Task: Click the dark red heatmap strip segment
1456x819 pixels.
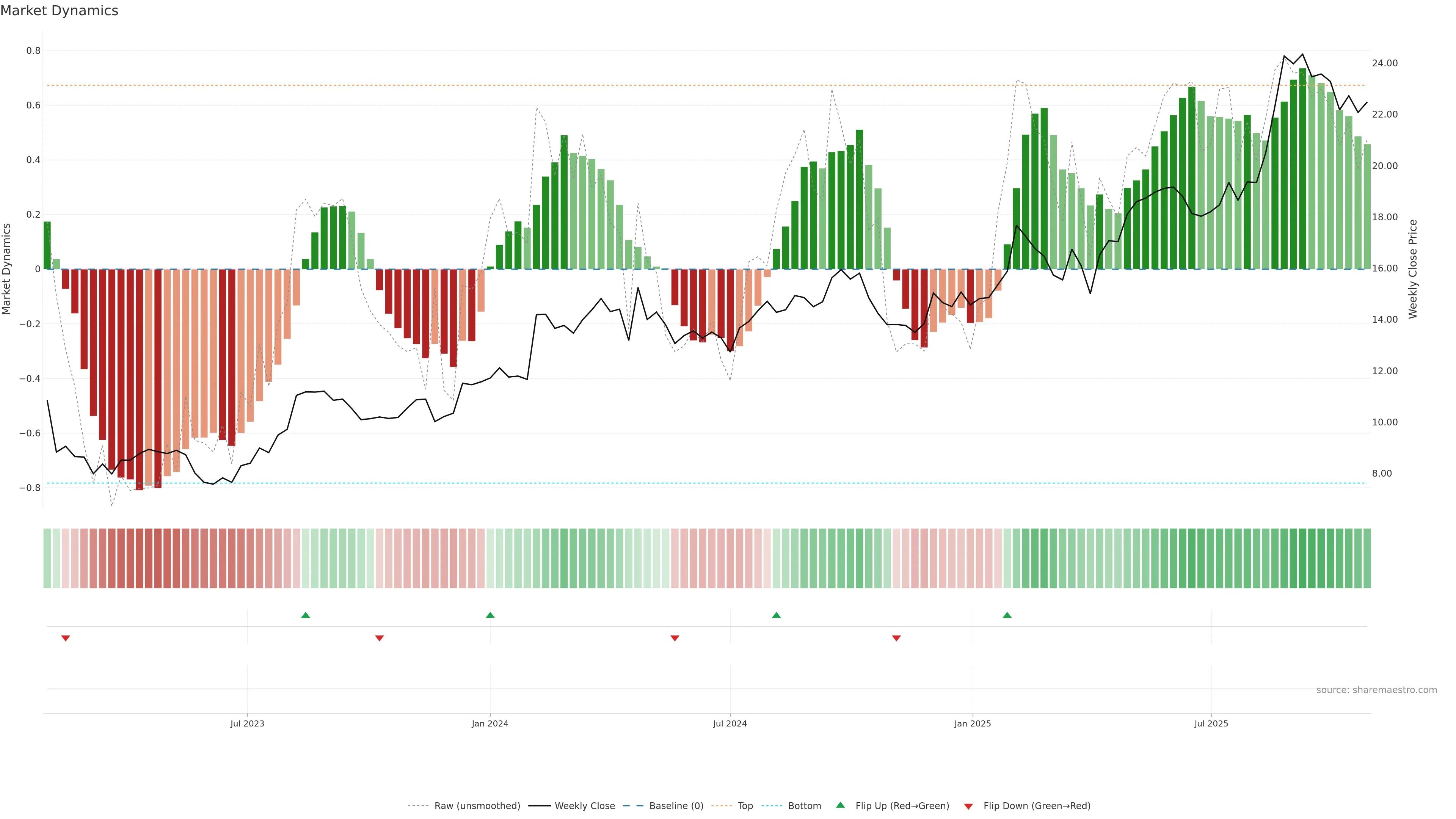Action: 139,559
